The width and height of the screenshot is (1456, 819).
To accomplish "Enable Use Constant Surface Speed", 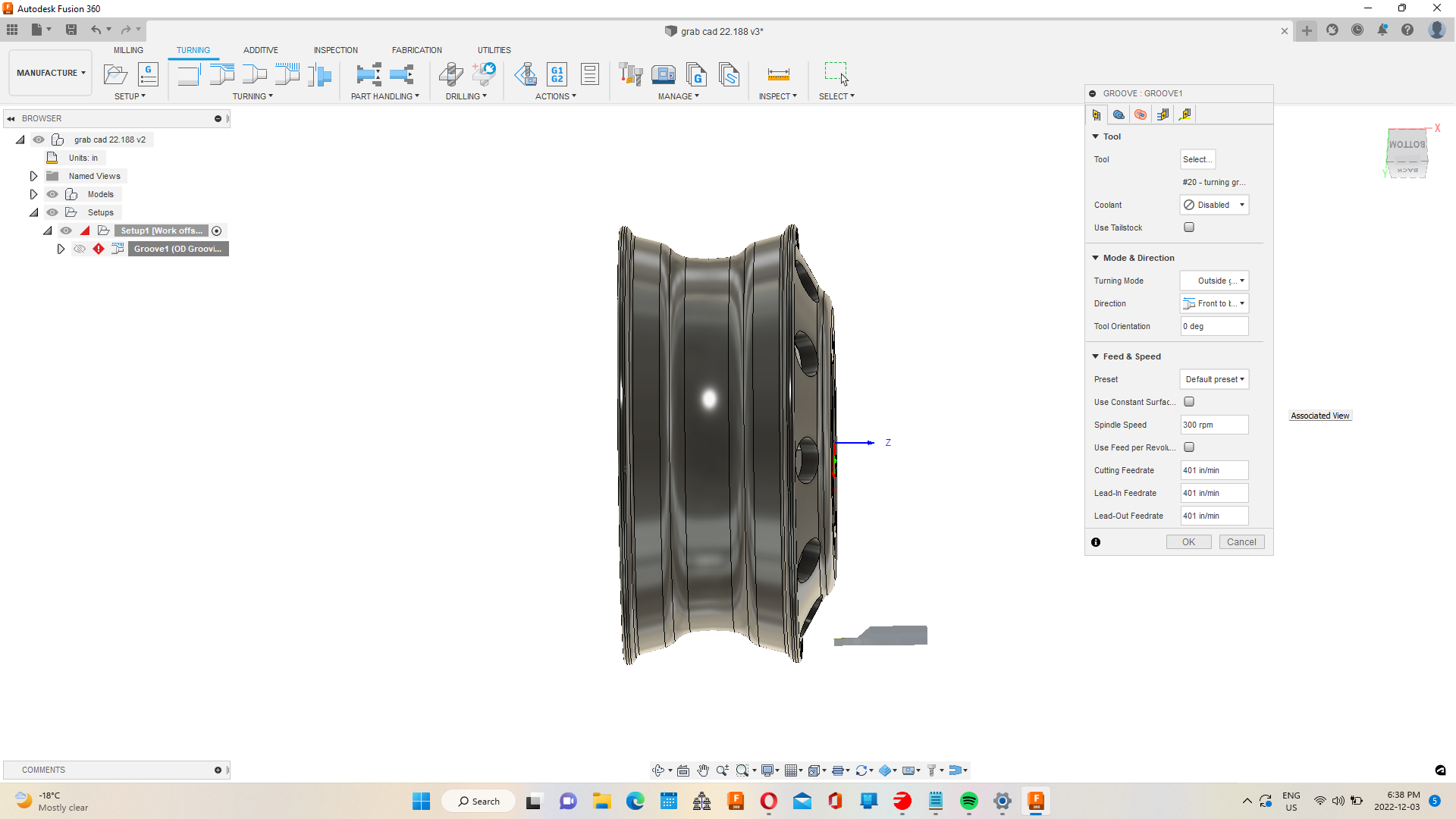I will coord(1188,402).
